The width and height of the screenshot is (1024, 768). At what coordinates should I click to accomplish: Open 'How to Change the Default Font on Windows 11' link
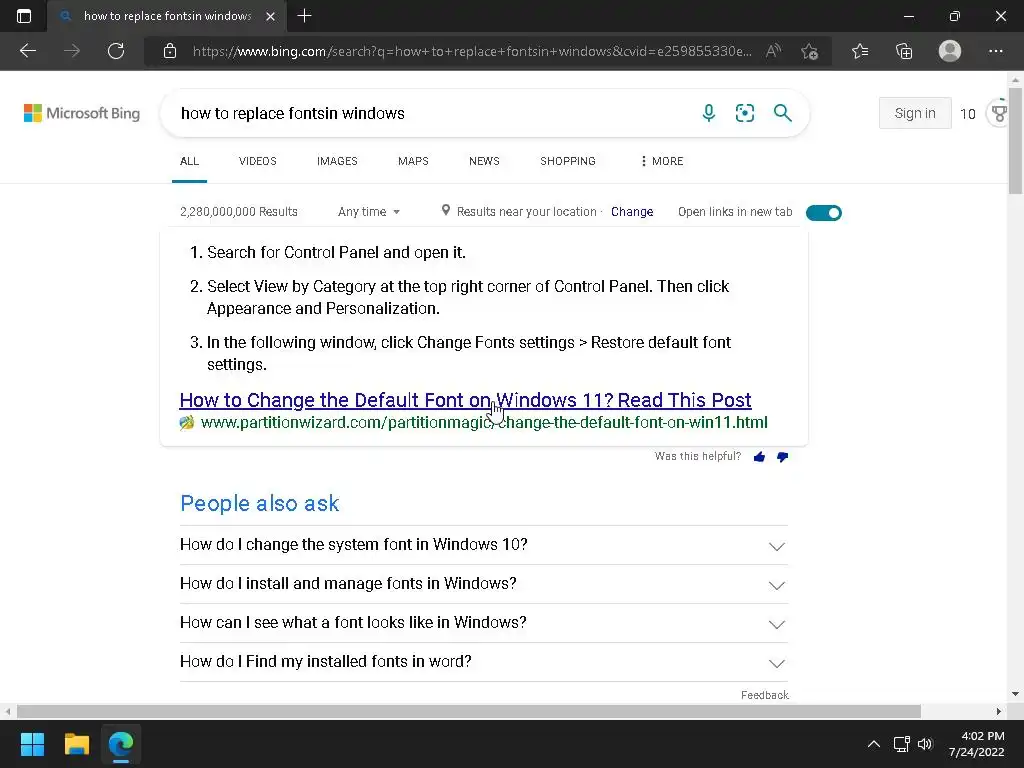pos(465,400)
